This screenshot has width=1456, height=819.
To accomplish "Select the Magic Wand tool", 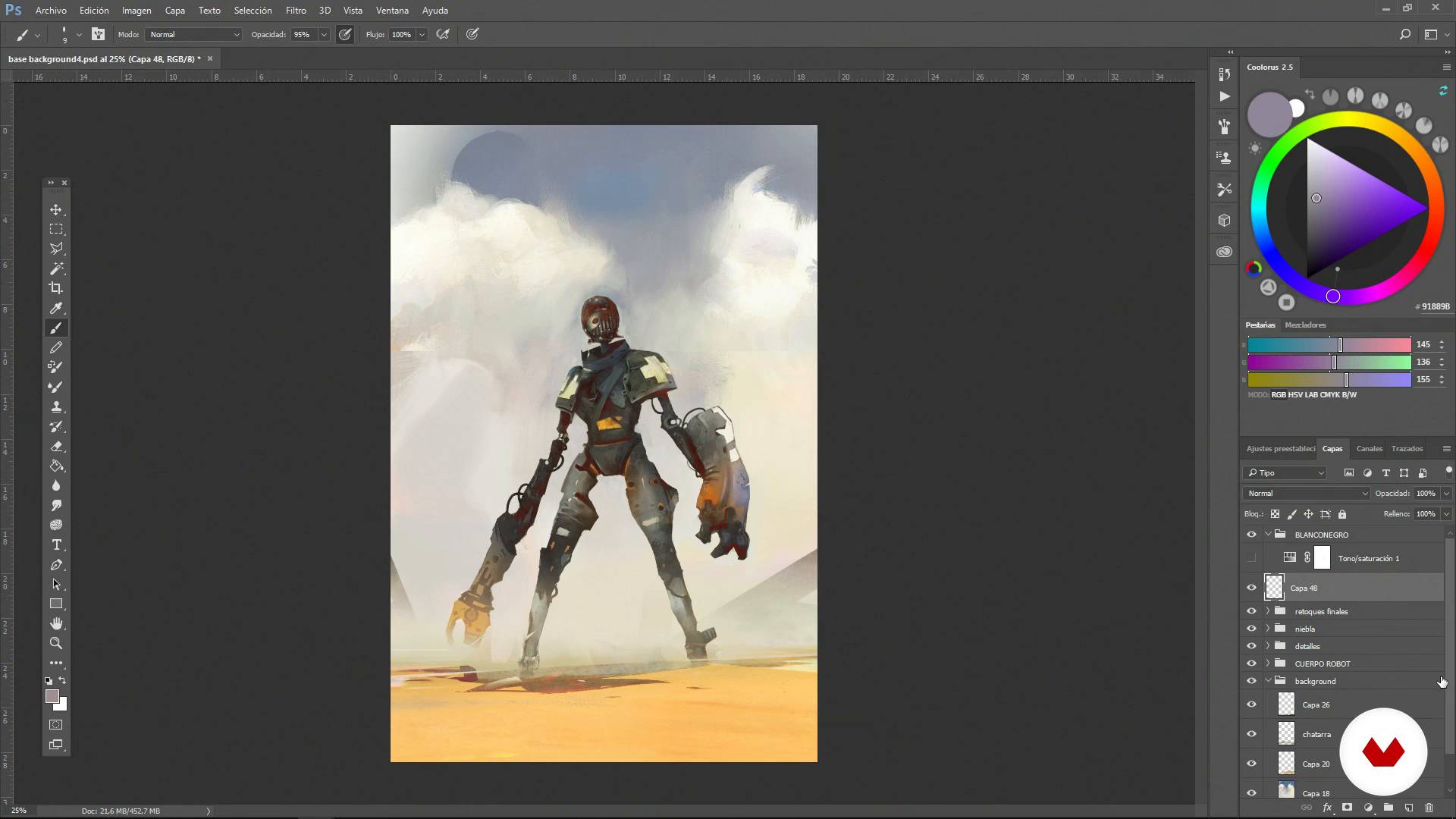I will point(56,268).
